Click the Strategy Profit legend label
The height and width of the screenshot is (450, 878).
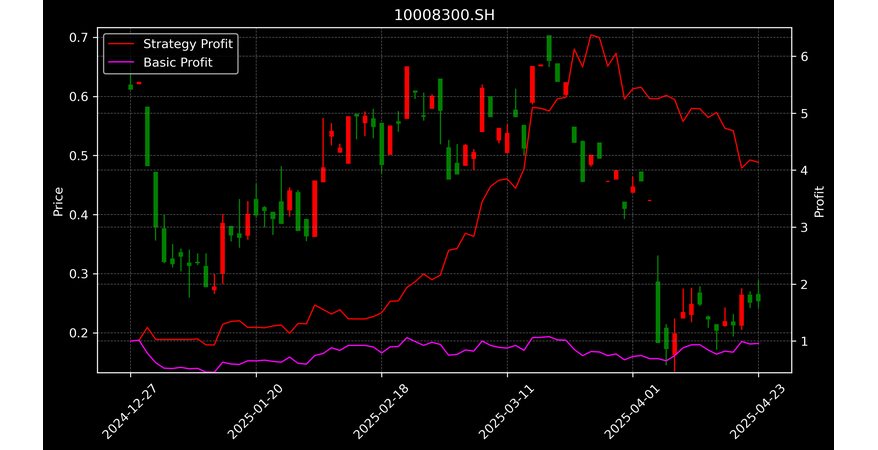pos(188,44)
